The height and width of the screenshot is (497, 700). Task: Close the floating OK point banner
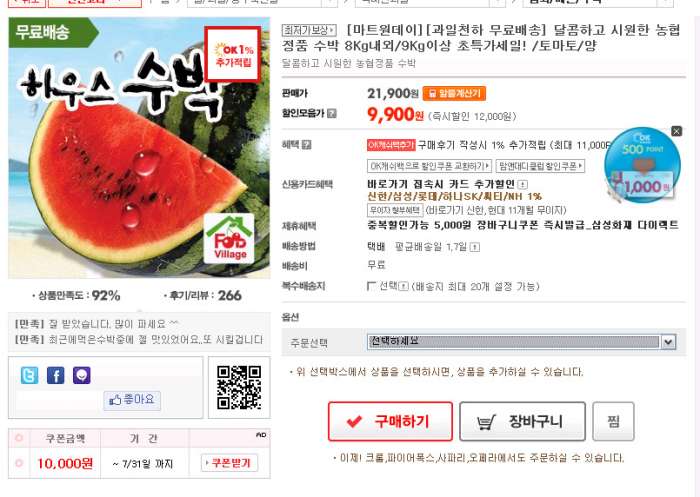(676, 131)
